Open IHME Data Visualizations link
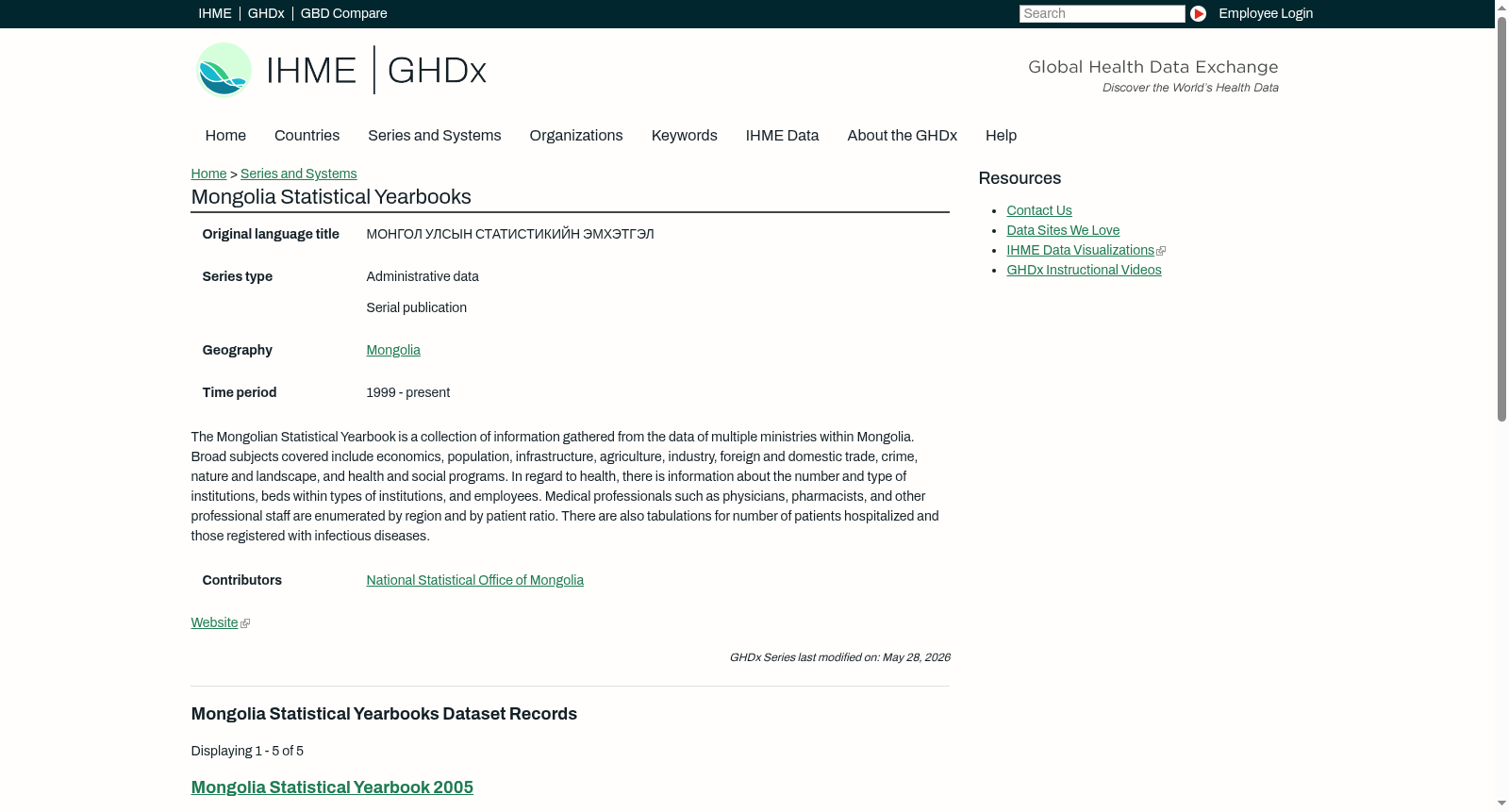Viewport: 1509px width, 812px height. pyautogui.click(x=1080, y=250)
